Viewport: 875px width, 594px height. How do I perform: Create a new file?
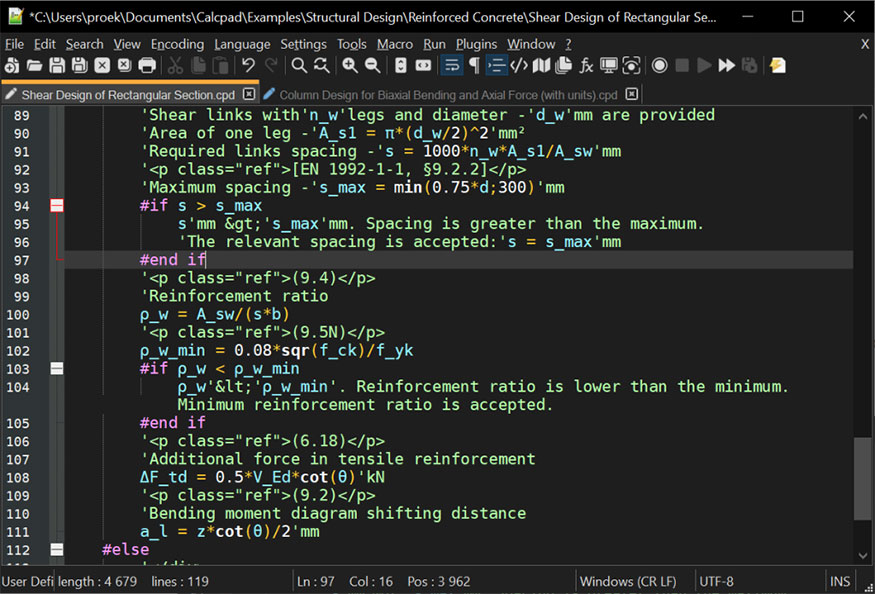(11, 65)
